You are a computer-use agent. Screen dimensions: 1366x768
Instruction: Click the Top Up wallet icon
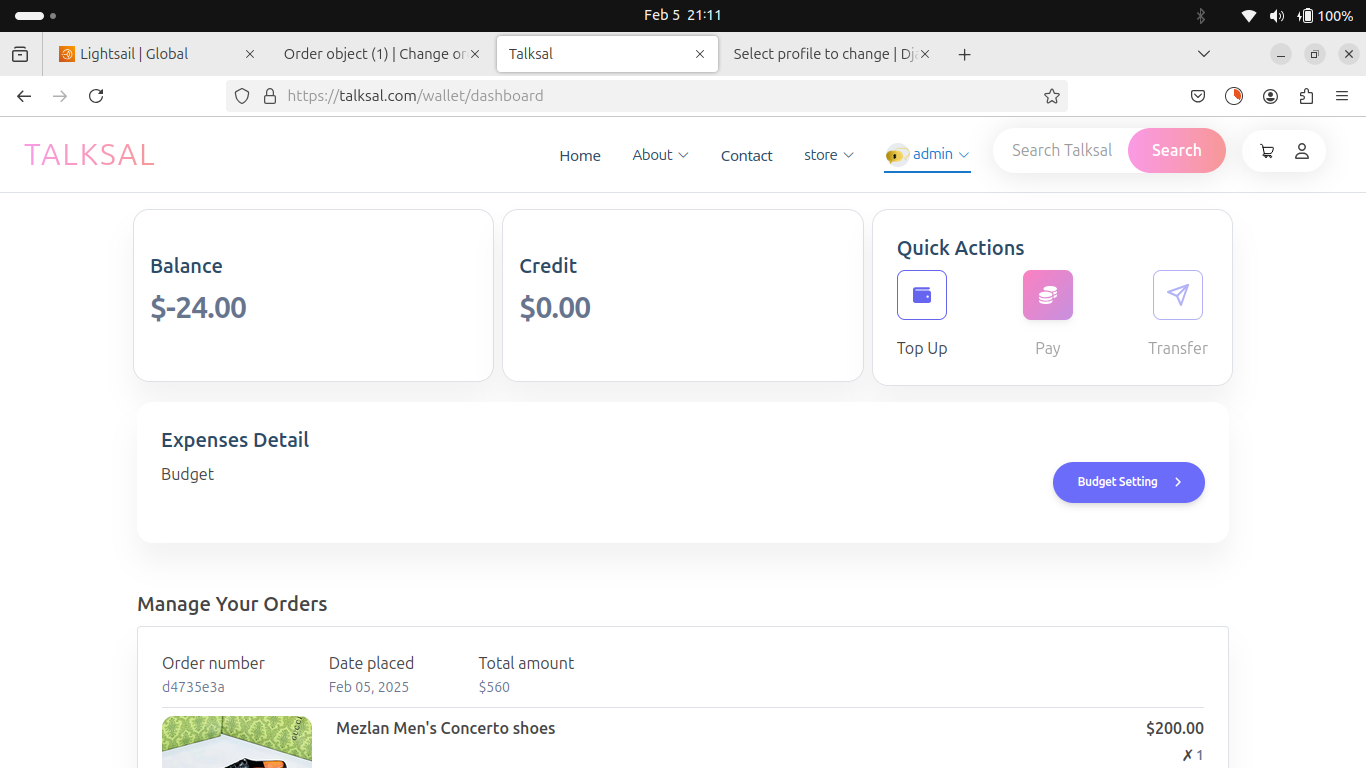[922, 295]
